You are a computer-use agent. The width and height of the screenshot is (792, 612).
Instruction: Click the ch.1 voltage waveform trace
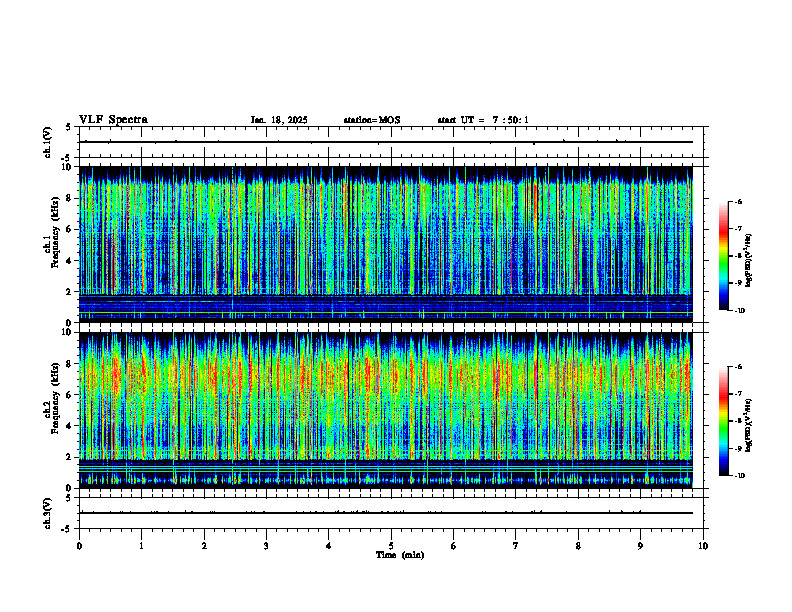pyautogui.click(x=386, y=142)
